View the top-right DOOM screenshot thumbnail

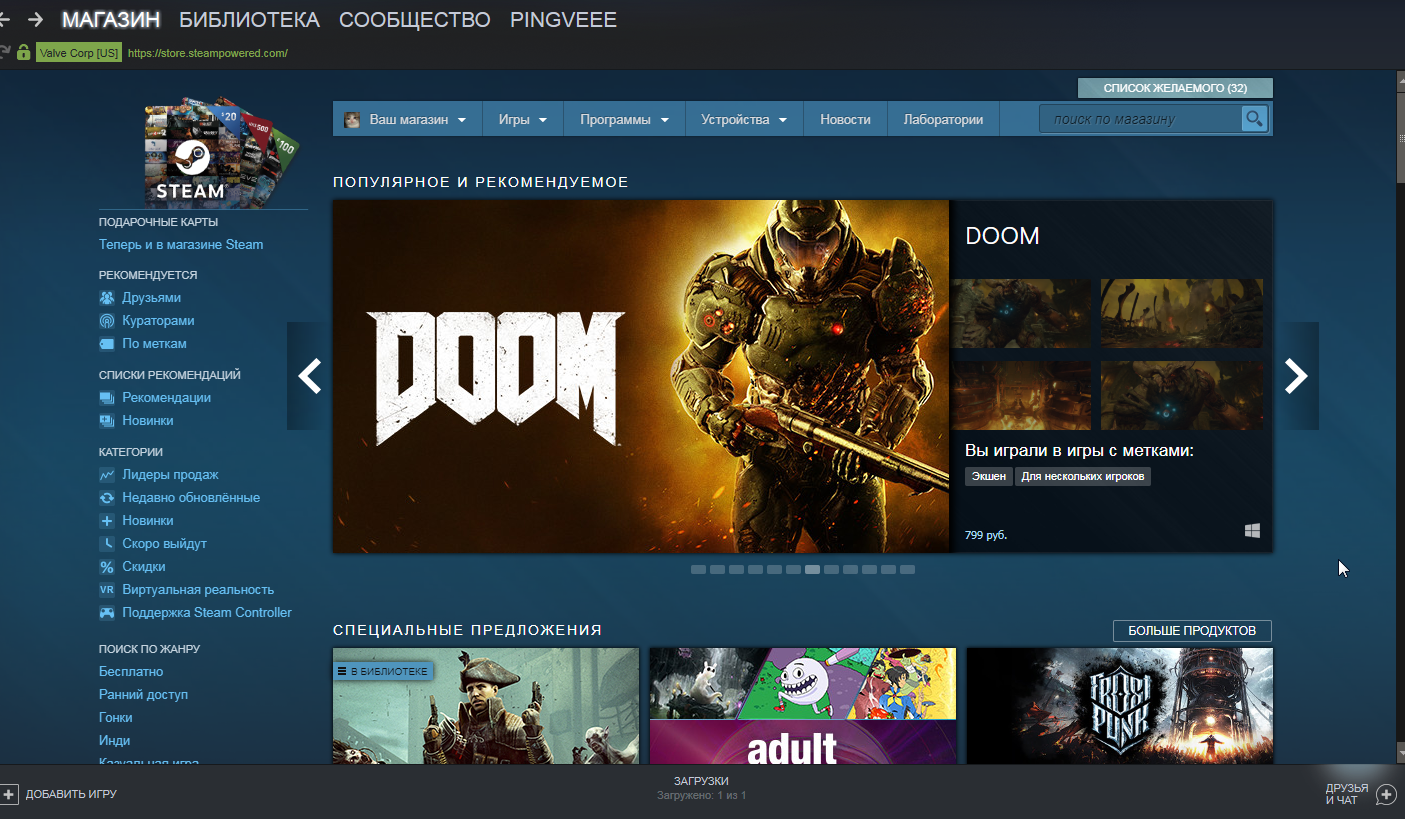[1182, 314]
